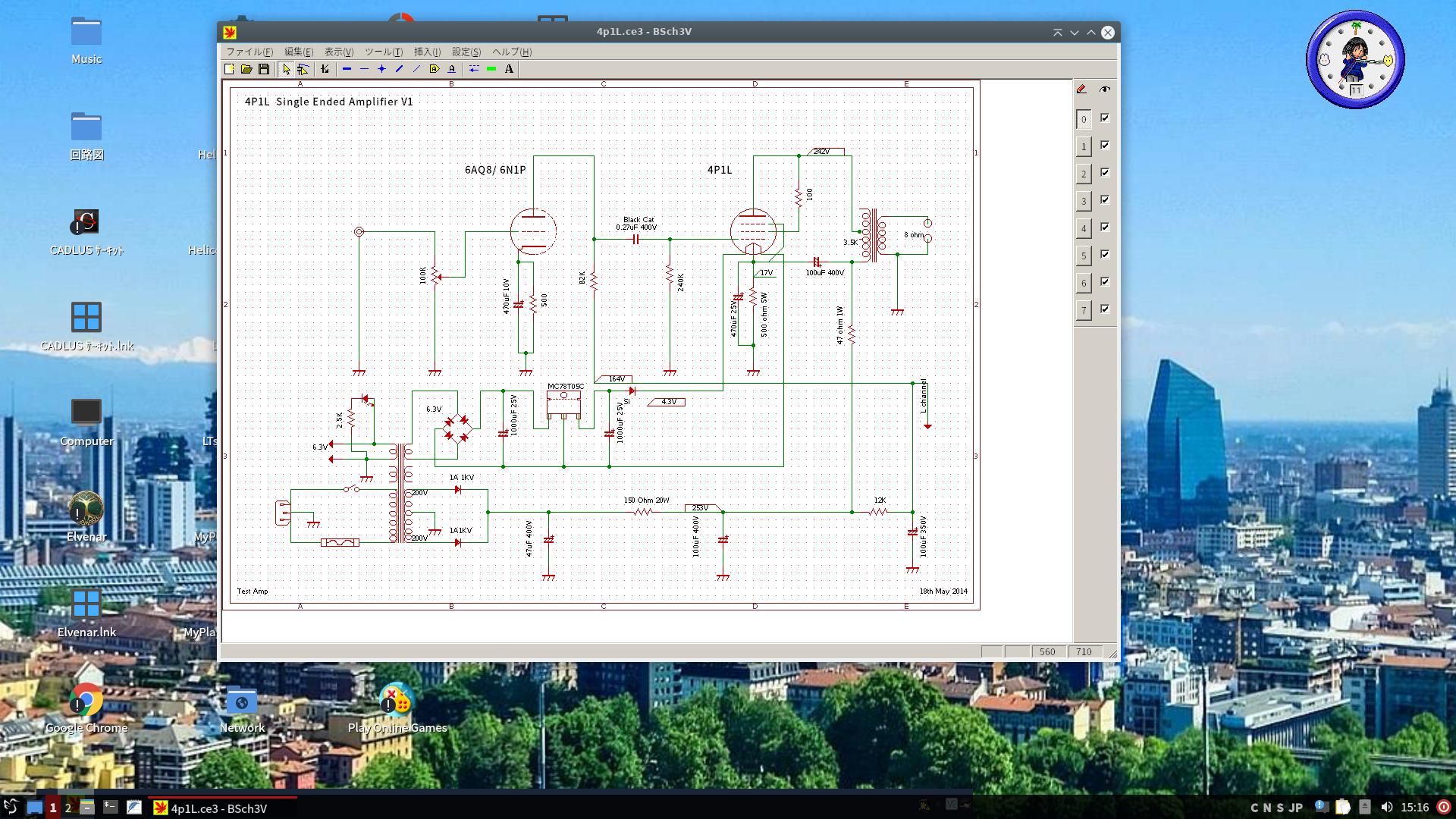
Task: Select the arrow selector tool
Action: [x=286, y=69]
